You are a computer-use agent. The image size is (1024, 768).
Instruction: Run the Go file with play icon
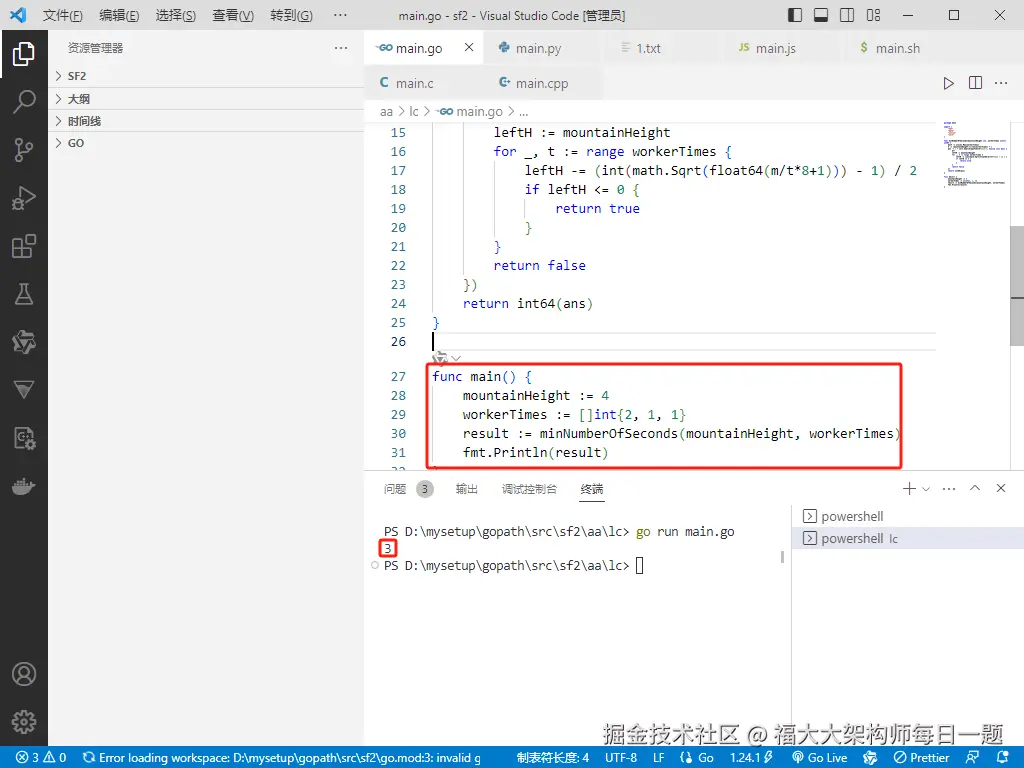[948, 83]
